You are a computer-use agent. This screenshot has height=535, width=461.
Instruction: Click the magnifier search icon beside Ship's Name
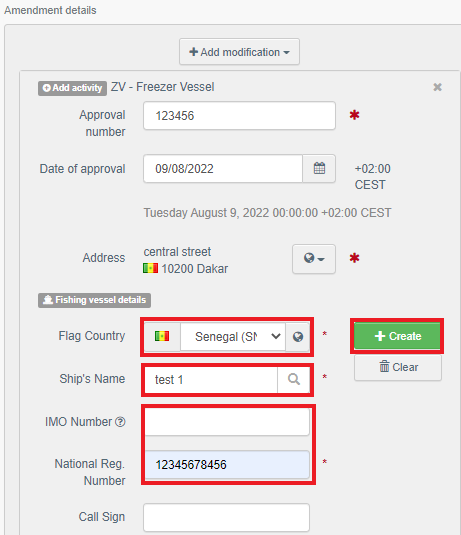pyautogui.click(x=294, y=379)
